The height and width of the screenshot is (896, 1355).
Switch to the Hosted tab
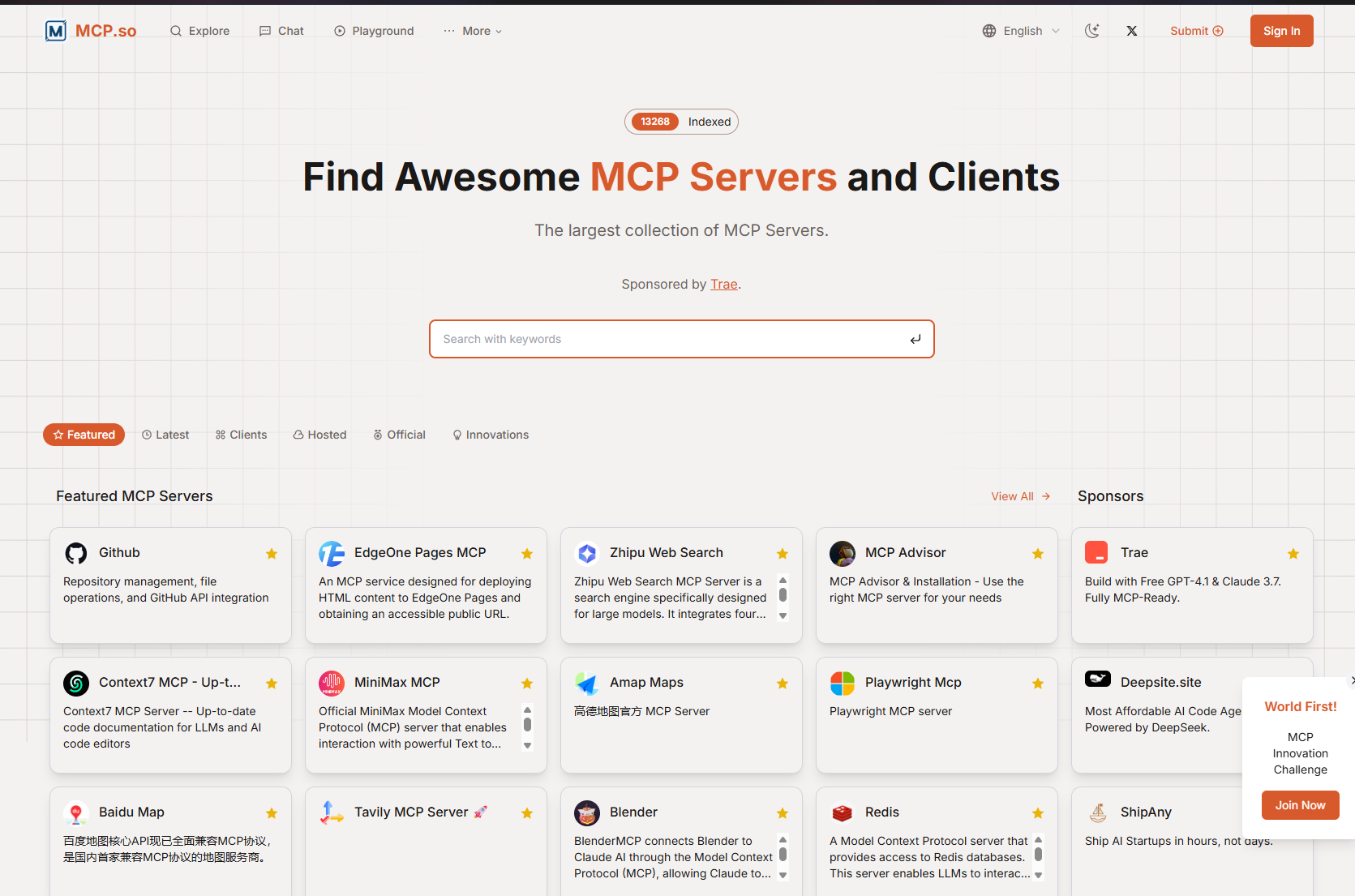tap(319, 435)
